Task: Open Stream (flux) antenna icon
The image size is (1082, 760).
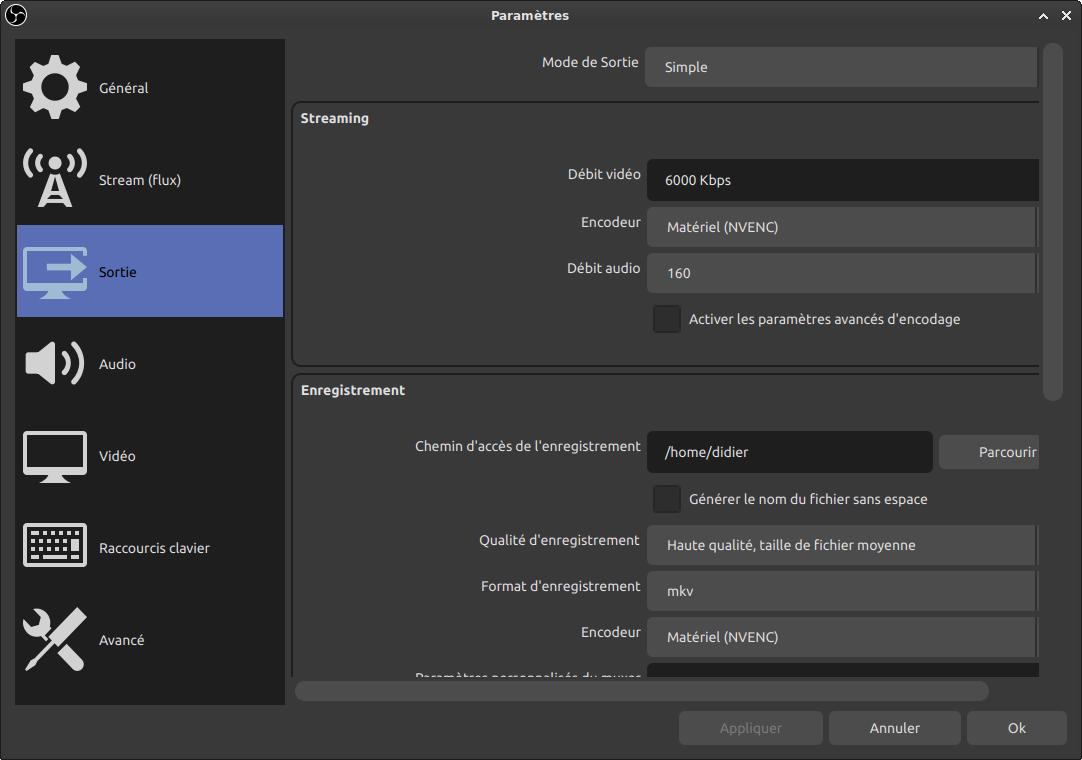Action: (x=55, y=180)
